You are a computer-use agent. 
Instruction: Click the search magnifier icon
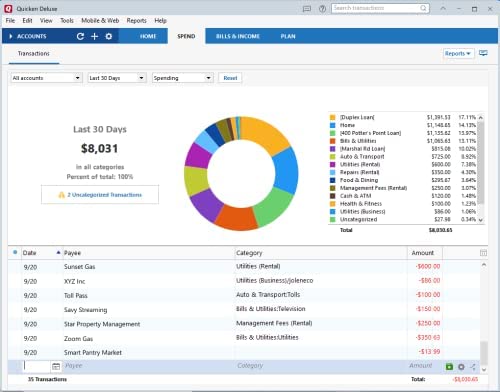(x=423, y=8)
